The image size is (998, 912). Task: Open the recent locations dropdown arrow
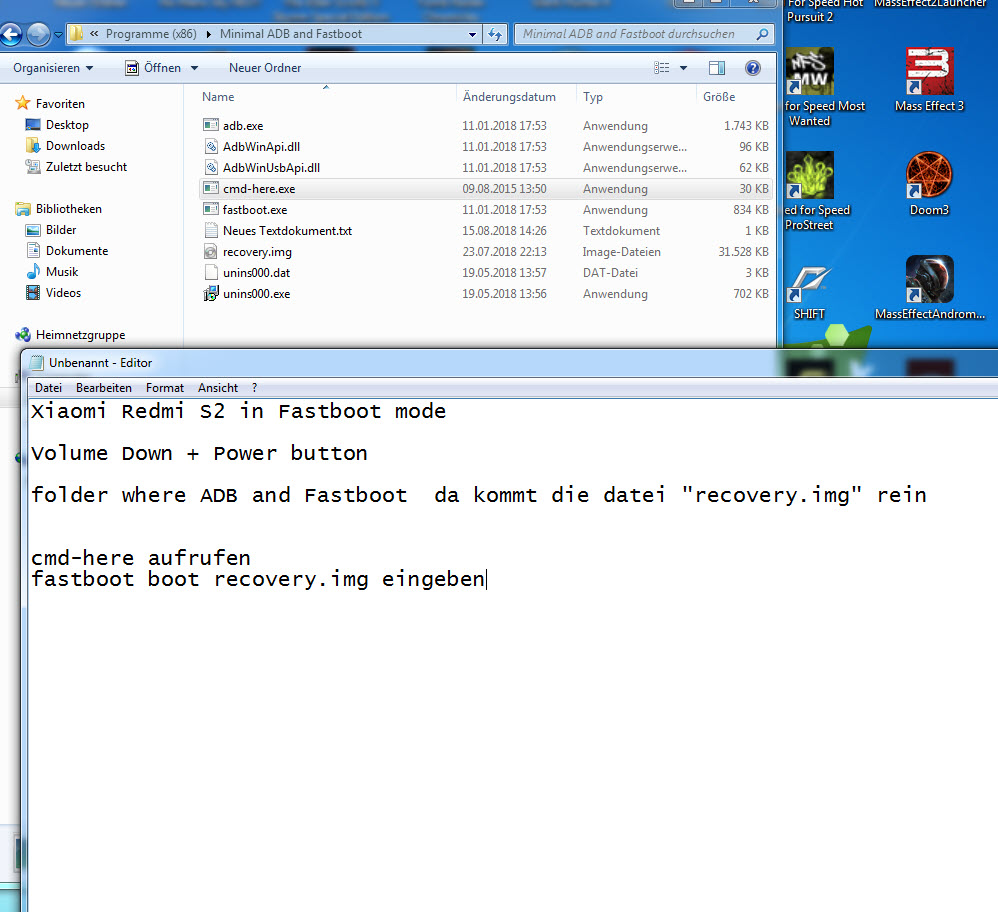click(x=58, y=34)
